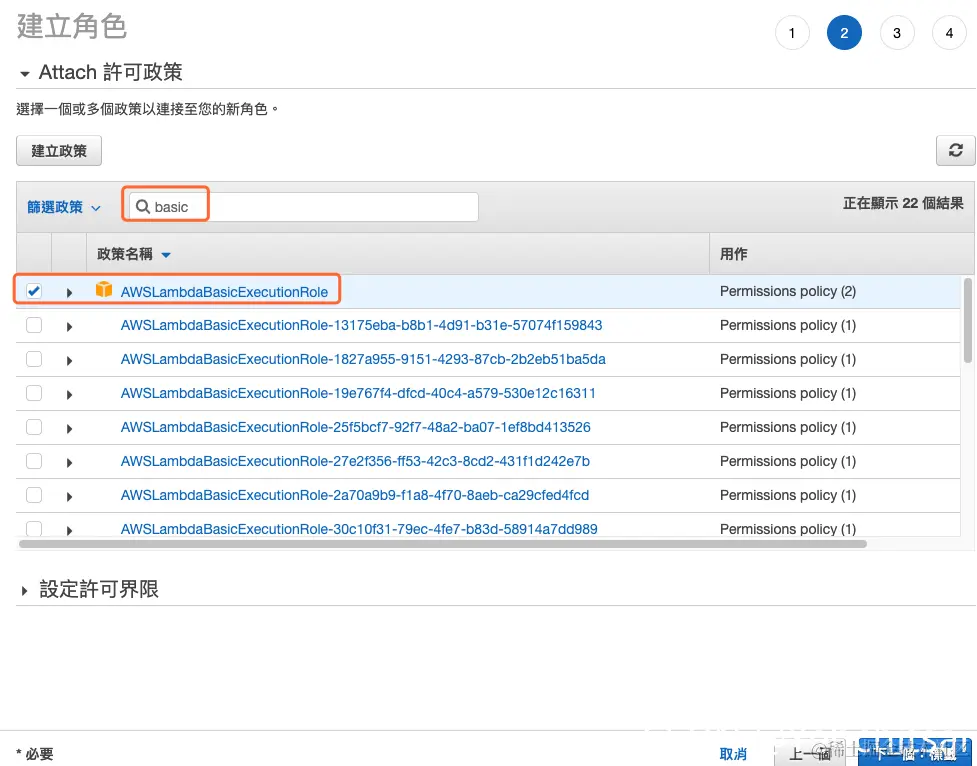The image size is (977, 766).
Task: Click 取消 to cancel role creation
Action: (x=733, y=754)
